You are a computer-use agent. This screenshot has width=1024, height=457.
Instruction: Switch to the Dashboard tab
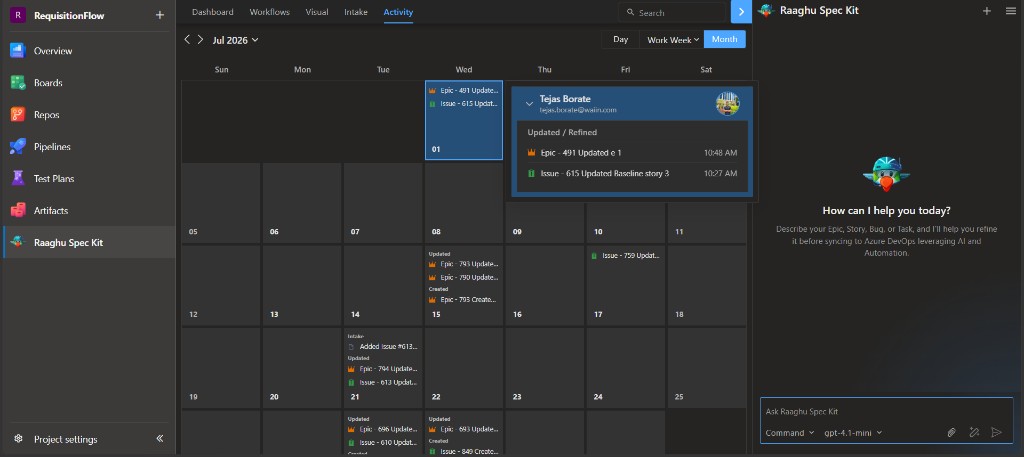click(x=212, y=12)
